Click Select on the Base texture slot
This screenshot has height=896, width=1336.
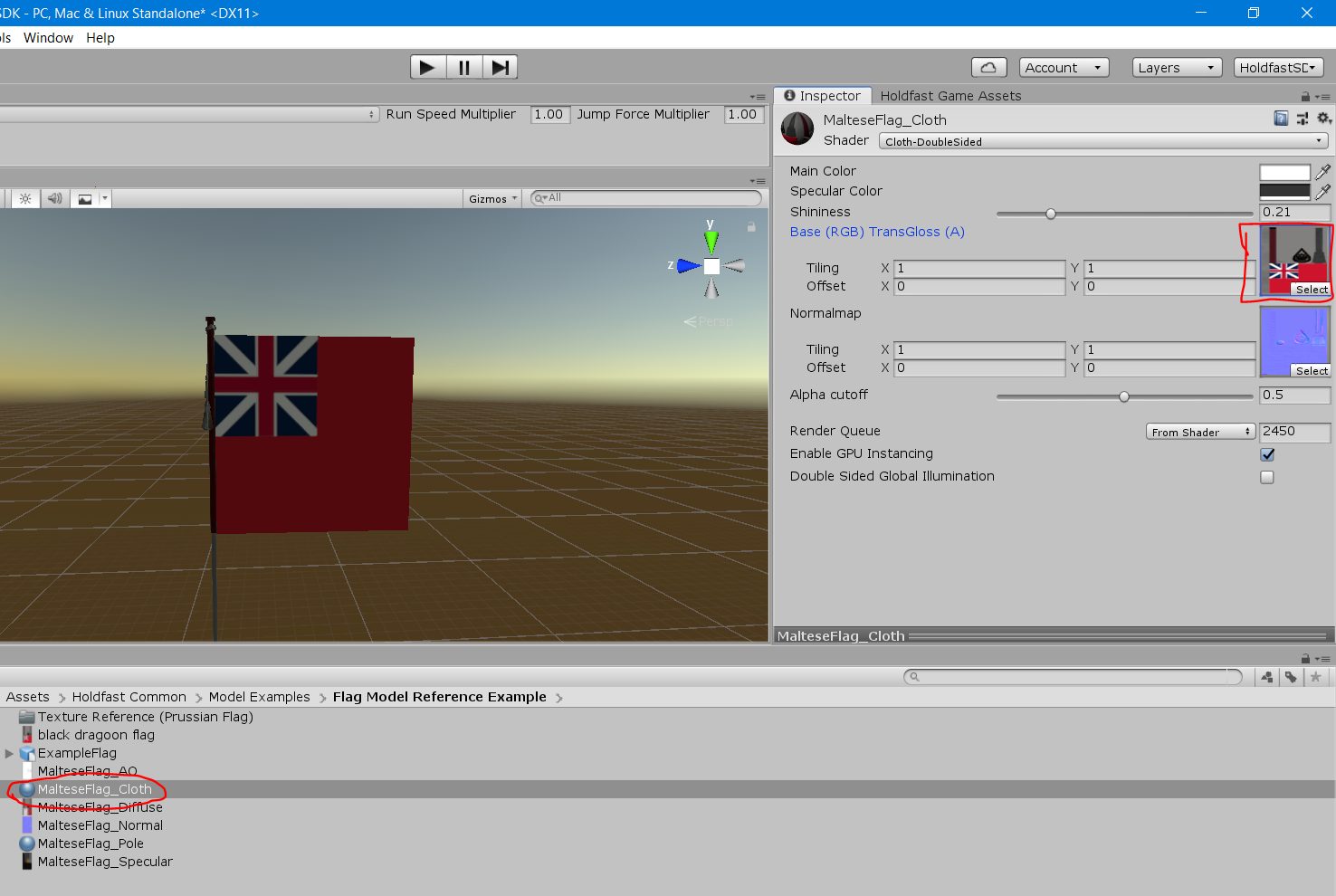pyautogui.click(x=1311, y=290)
